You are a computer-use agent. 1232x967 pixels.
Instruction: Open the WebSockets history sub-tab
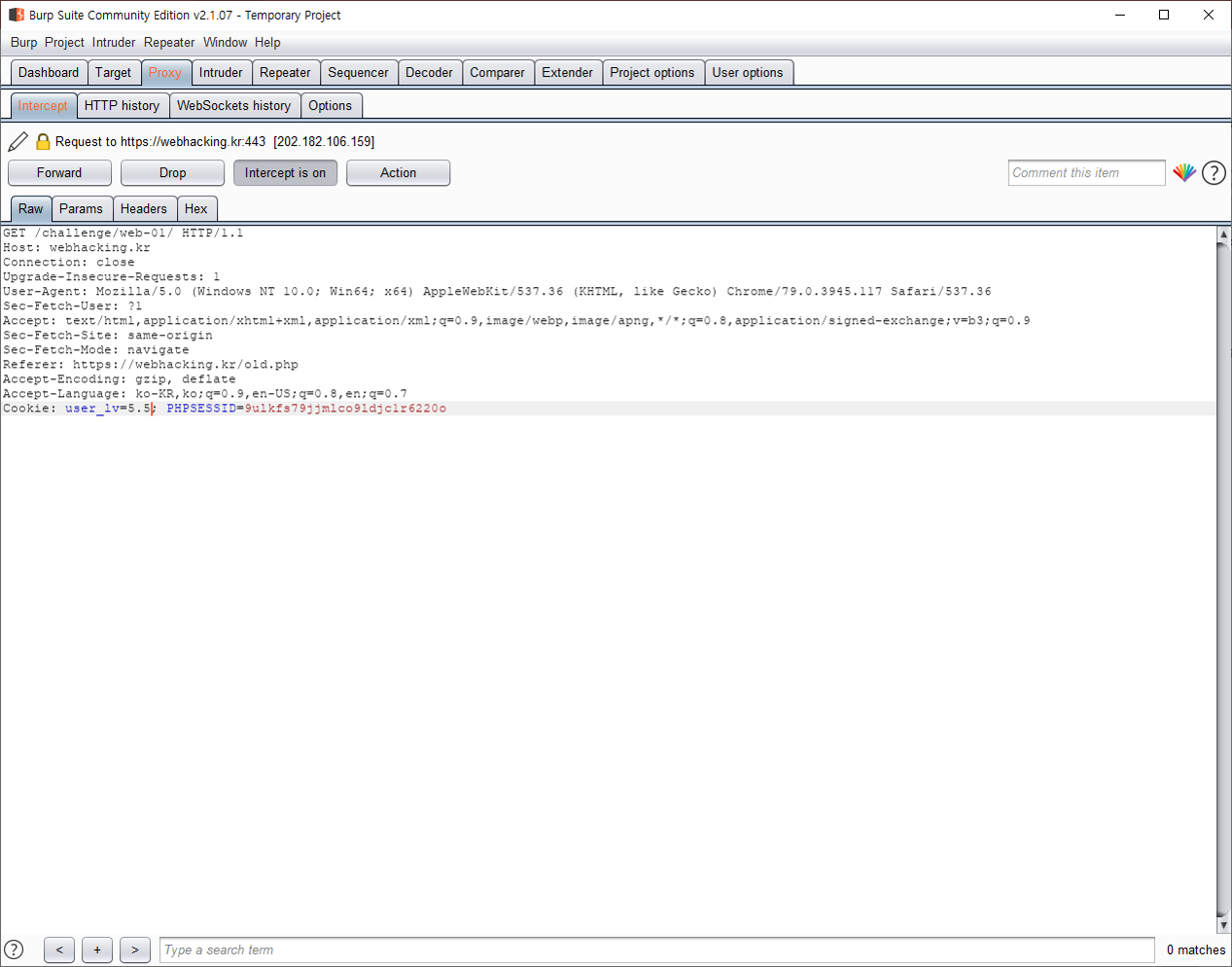click(x=233, y=106)
